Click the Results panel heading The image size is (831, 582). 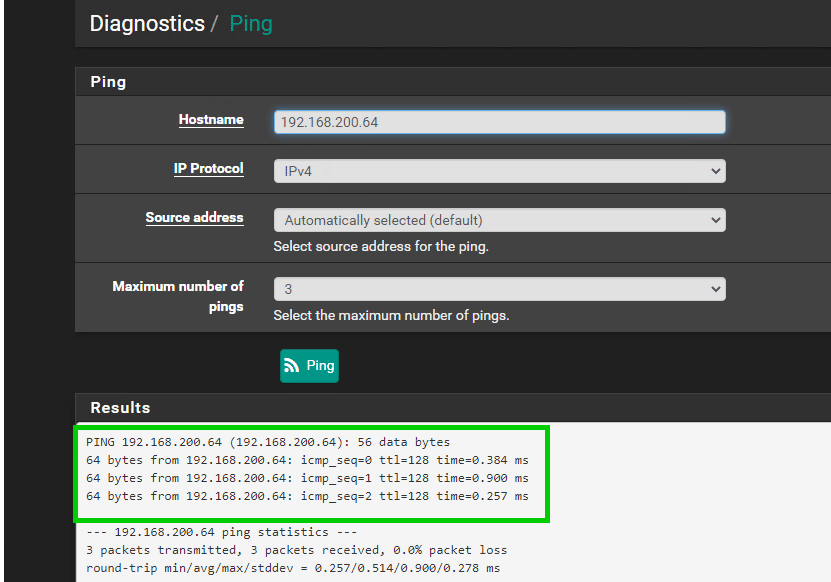click(120, 408)
